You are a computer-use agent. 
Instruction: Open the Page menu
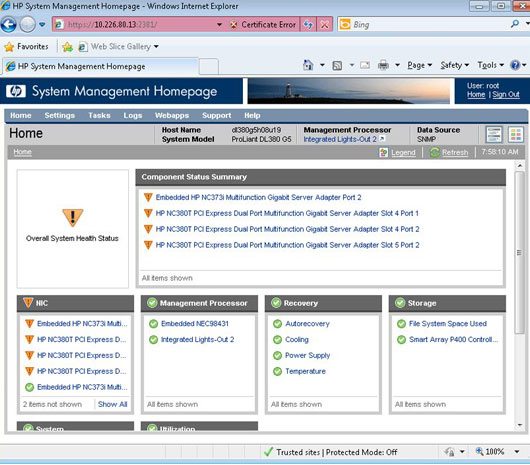click(419, 65)
